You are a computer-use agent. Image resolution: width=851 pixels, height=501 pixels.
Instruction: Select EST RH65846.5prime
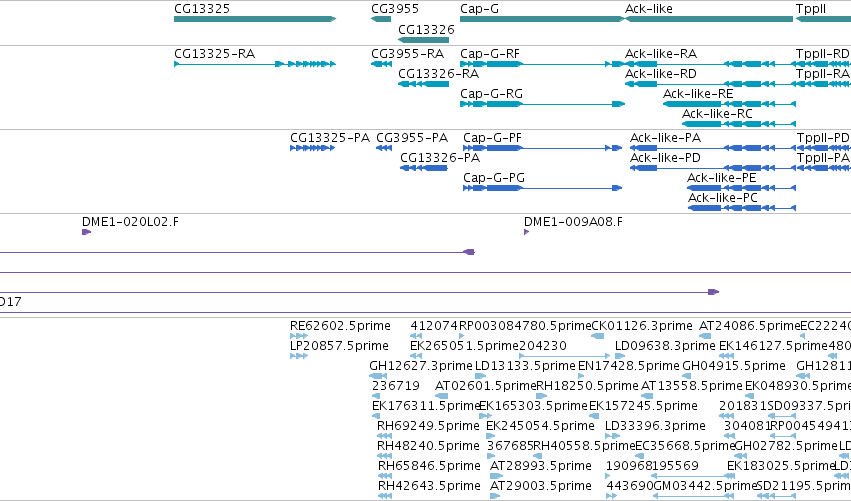pos(429,466)
